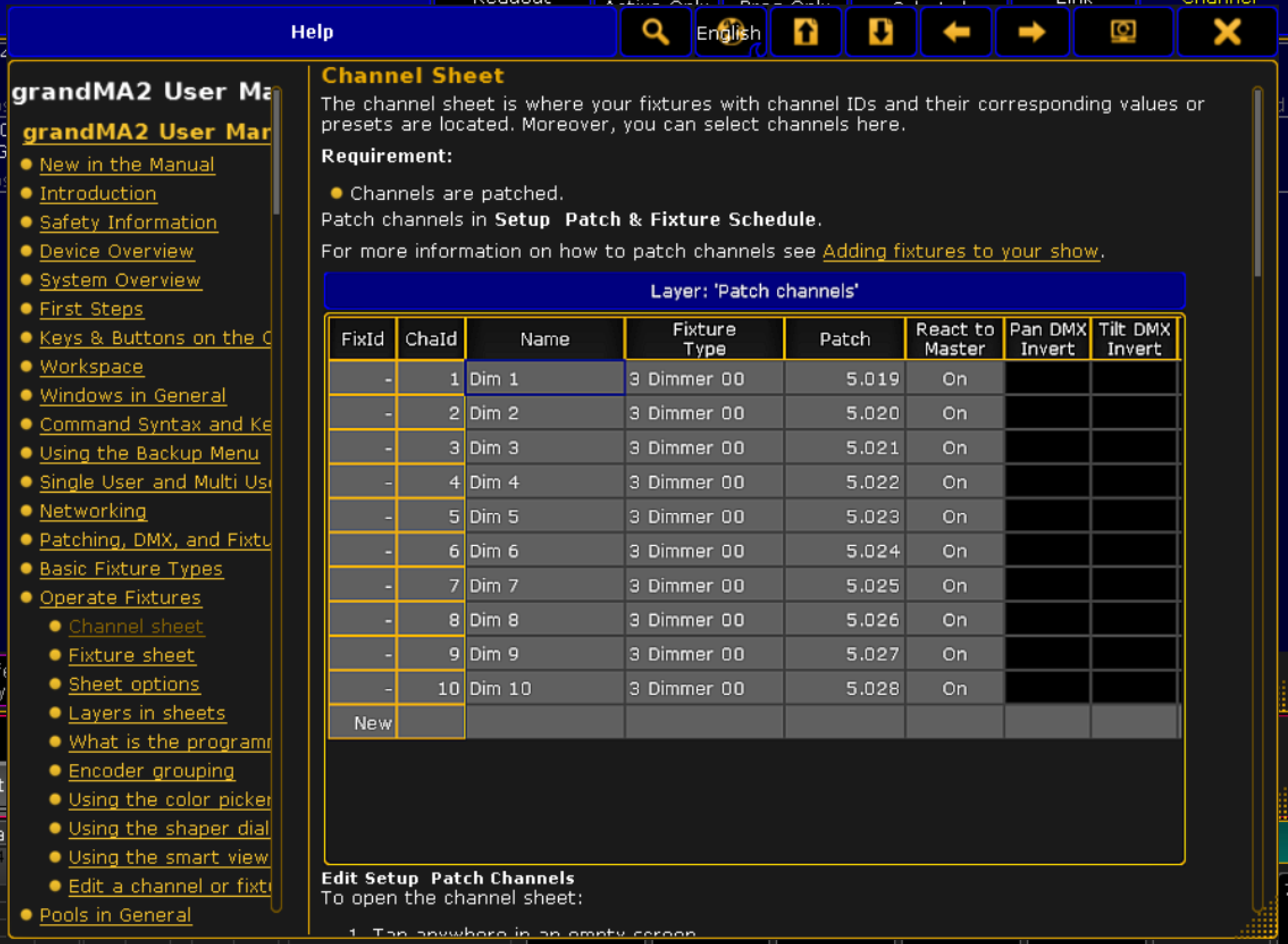Click the FixId column header
The height and width of the screenshot is (944, 1288).
(362, 339)
